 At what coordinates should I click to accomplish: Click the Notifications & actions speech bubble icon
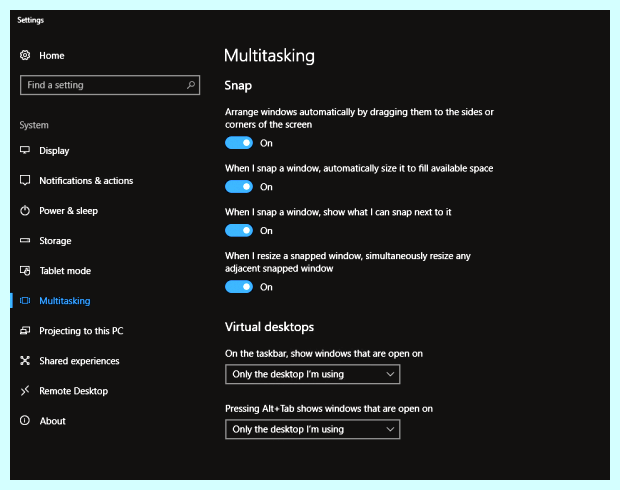(x=25, y=180)
